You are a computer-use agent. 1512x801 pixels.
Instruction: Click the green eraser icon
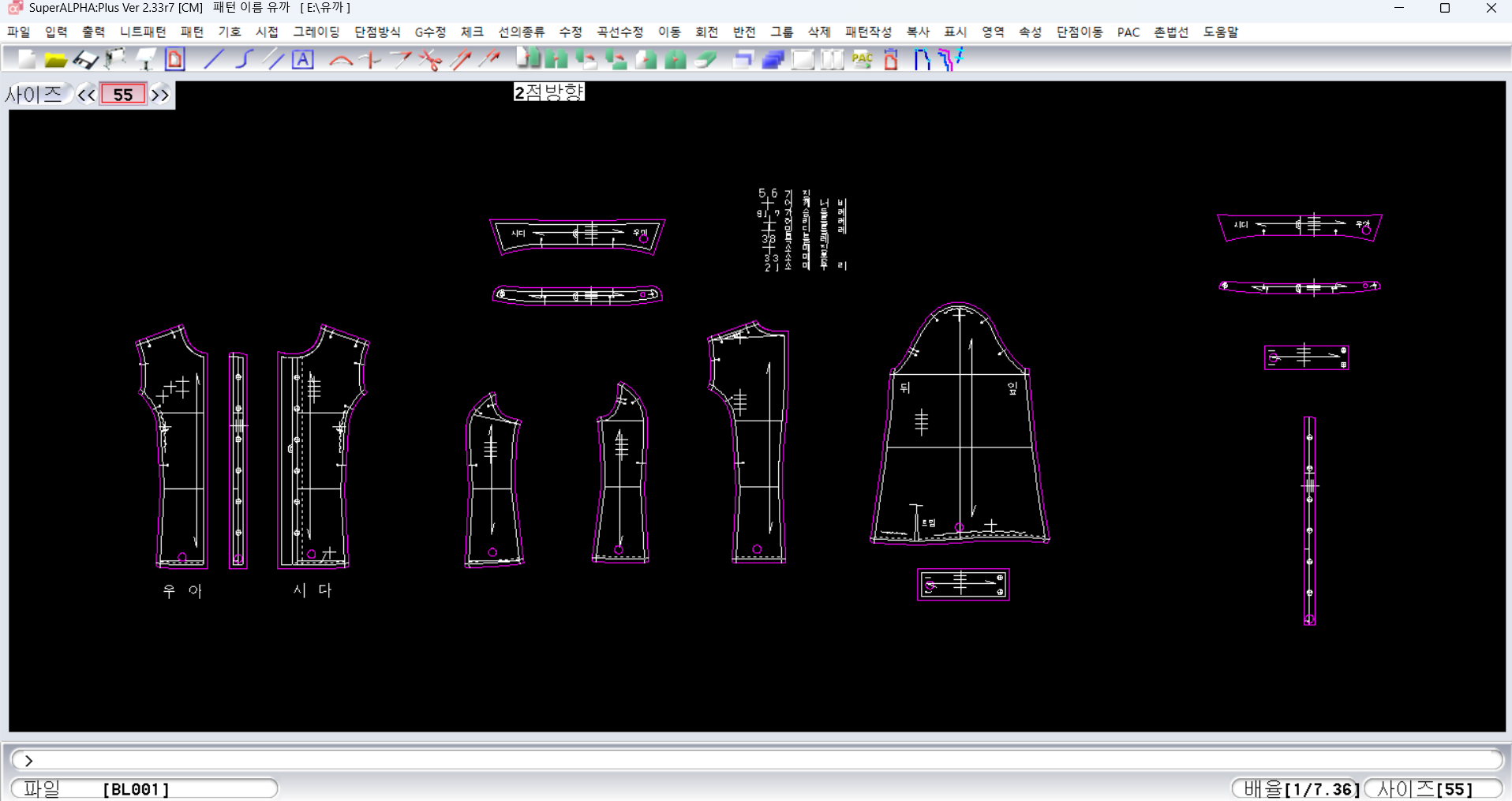point(705,59)
